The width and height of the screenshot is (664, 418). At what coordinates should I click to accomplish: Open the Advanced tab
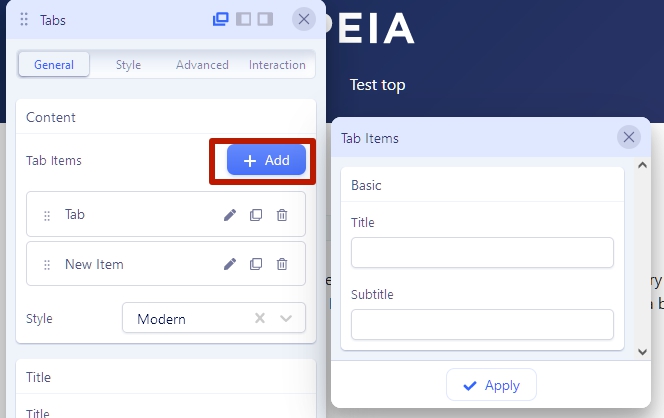point(202,65)
